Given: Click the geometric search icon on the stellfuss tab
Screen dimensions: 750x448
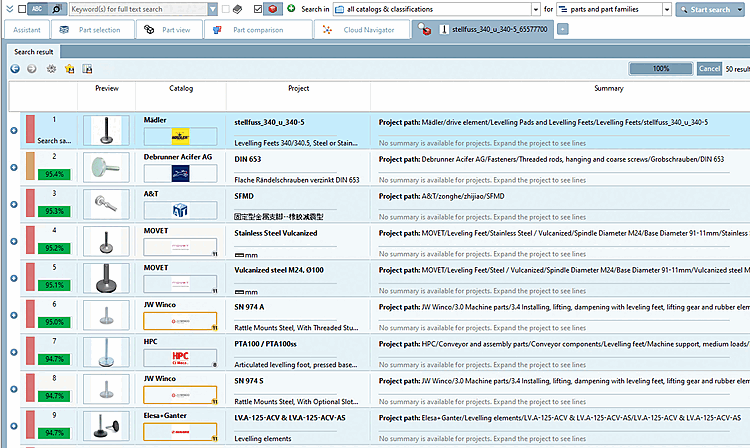Looking at the screenshot, I should (x=424, y=29).
